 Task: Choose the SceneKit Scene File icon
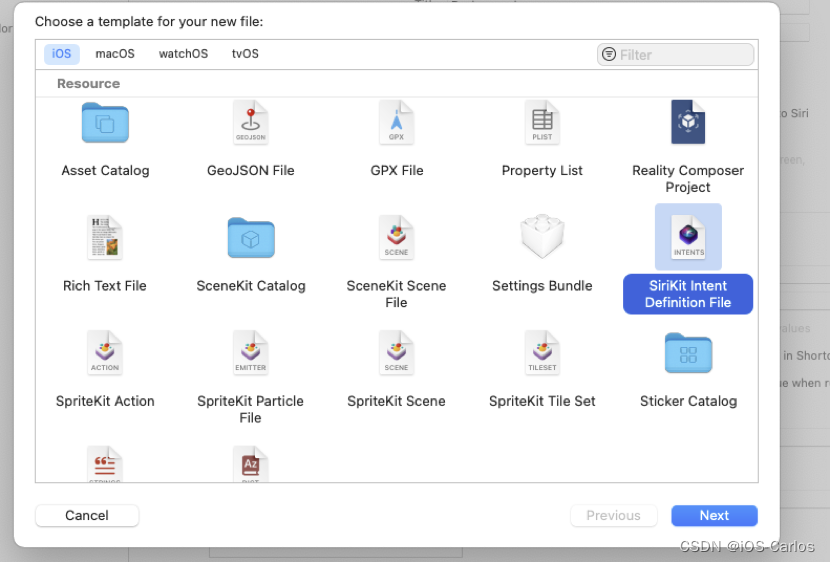click(x=396, y=238)
